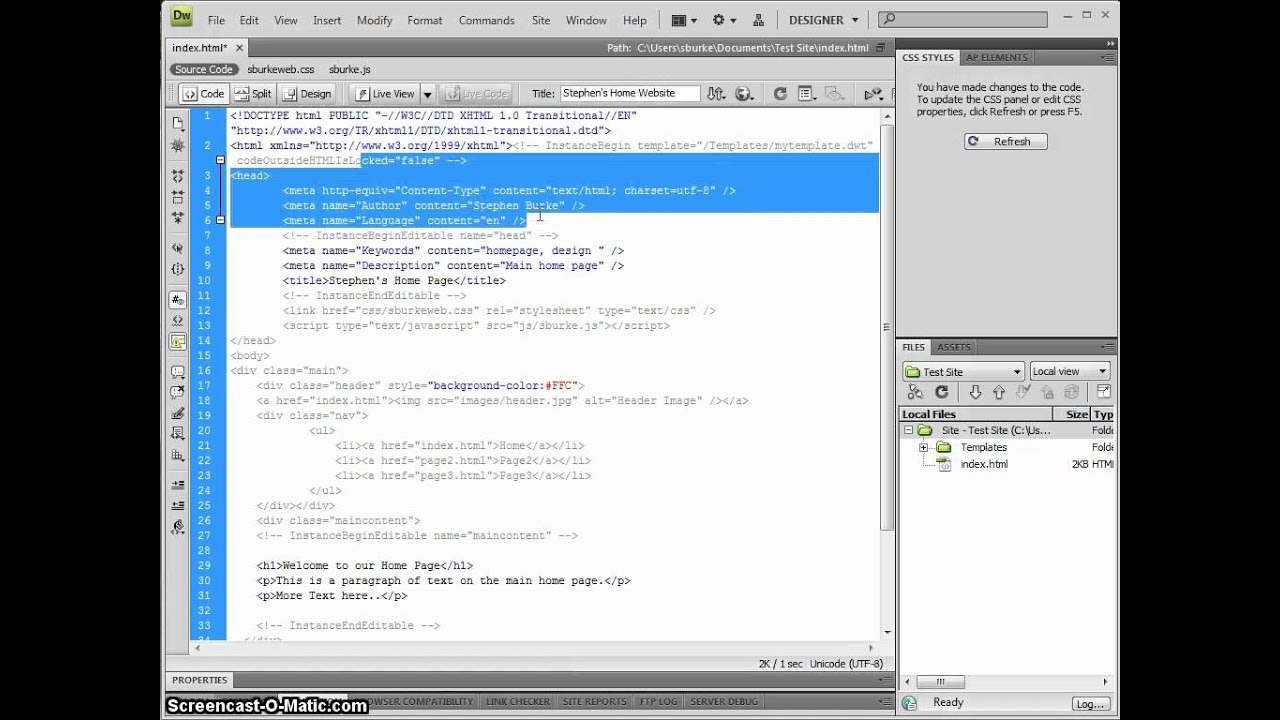
Task: Expand the PROPERTIES panel
Action: 200,680
